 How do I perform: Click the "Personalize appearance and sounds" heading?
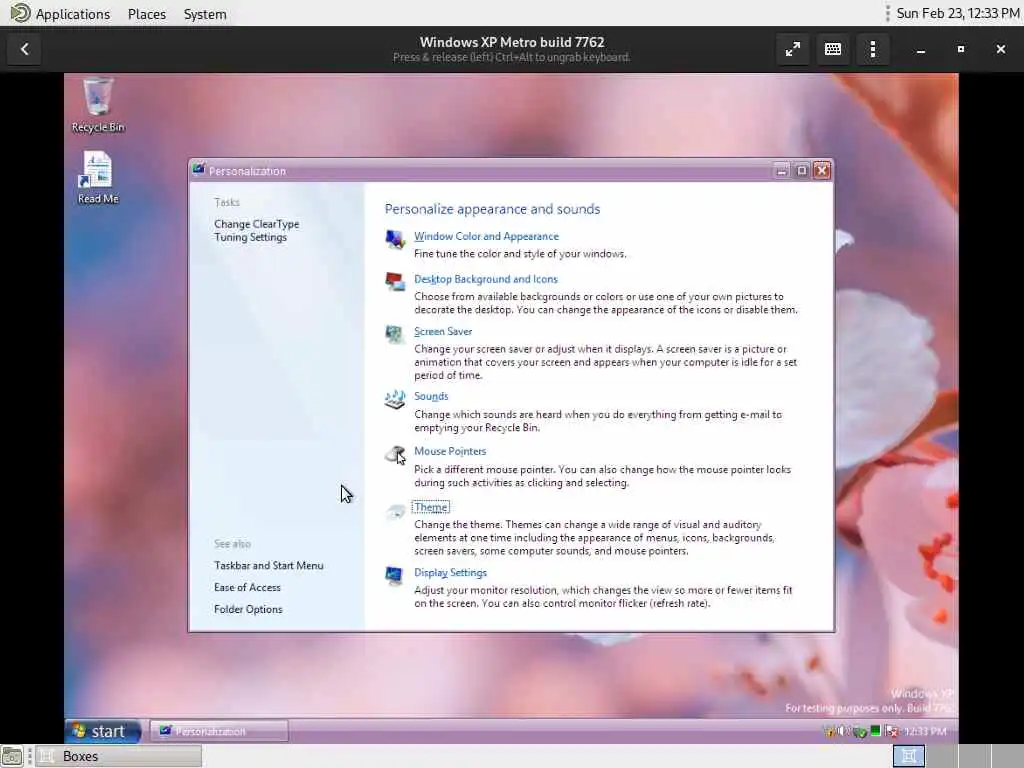492,209
